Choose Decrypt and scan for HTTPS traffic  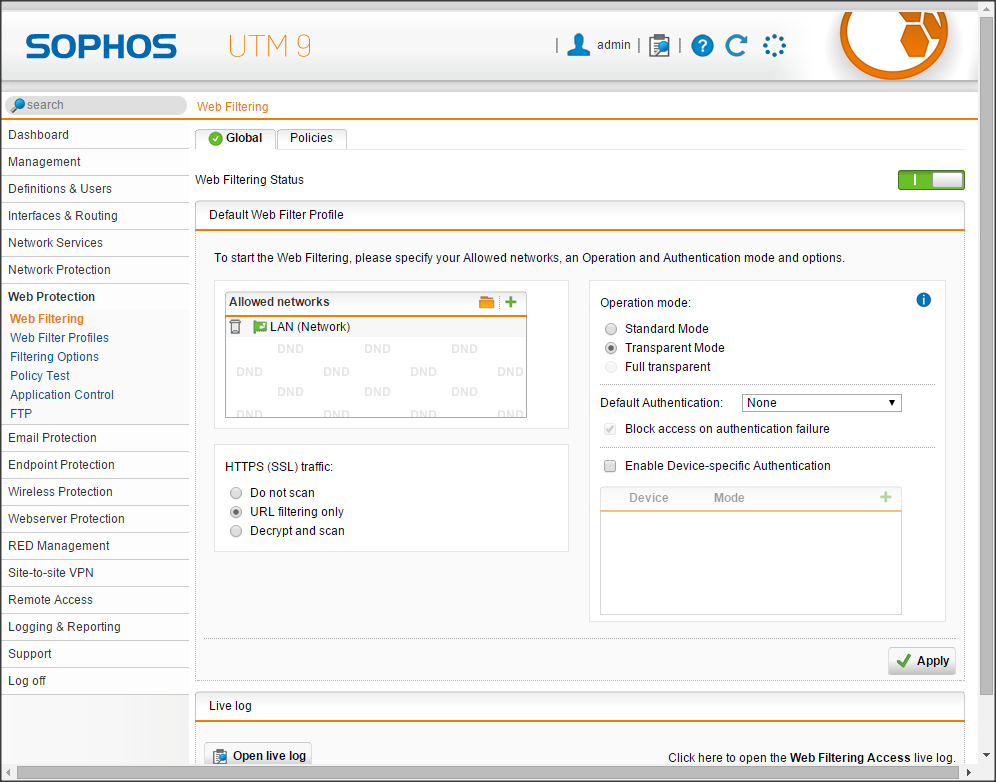coord(236,531)
